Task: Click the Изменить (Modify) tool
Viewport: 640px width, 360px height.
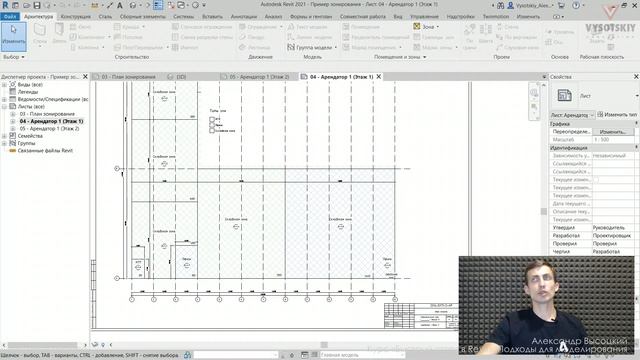Action: click(x=13, y=36)
